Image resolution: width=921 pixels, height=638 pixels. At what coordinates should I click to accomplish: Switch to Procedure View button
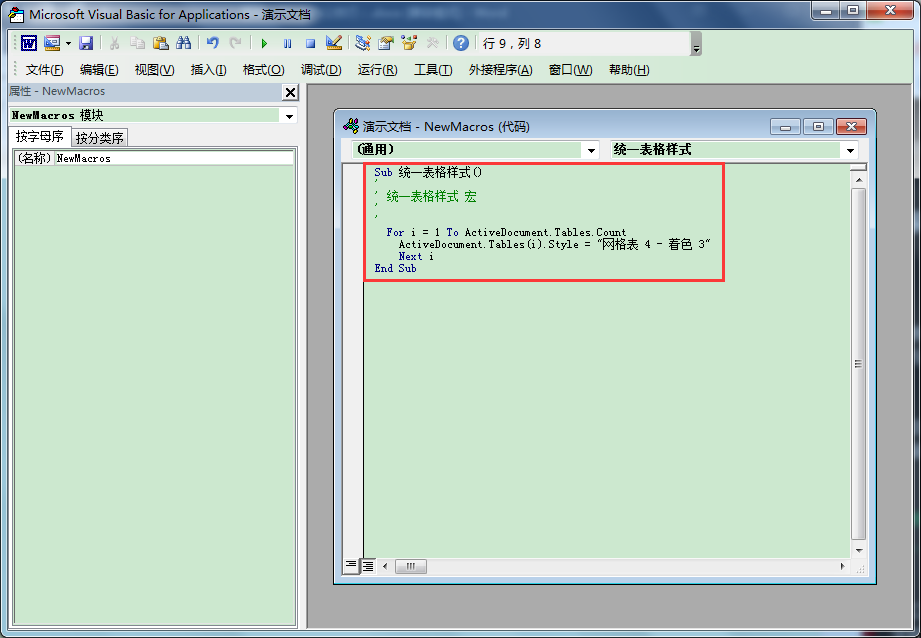[x=351, y=566]
